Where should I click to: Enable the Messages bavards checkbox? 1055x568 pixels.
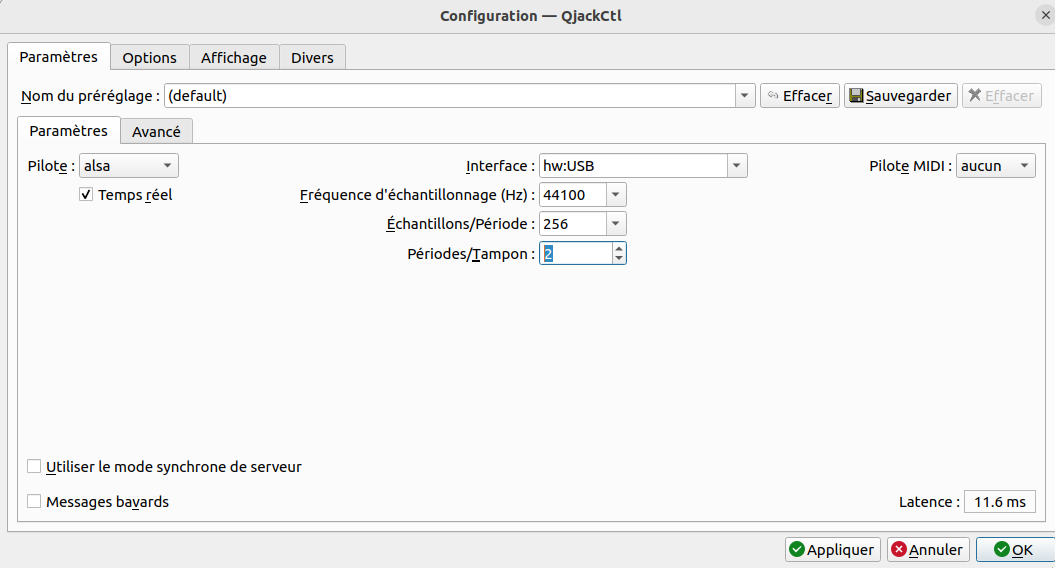(x=35, y=502)
